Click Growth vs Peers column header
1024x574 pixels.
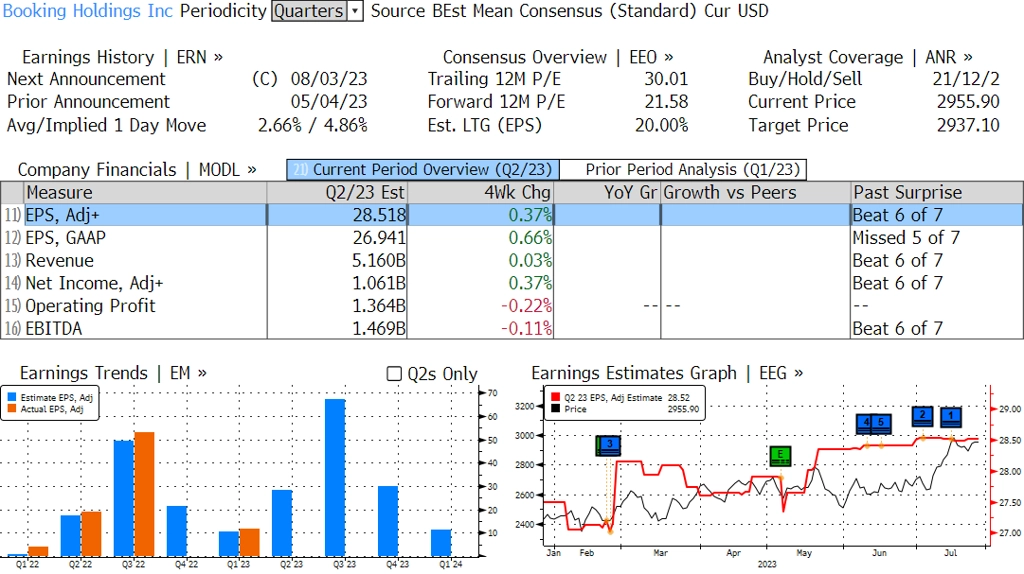coord(756,193)
